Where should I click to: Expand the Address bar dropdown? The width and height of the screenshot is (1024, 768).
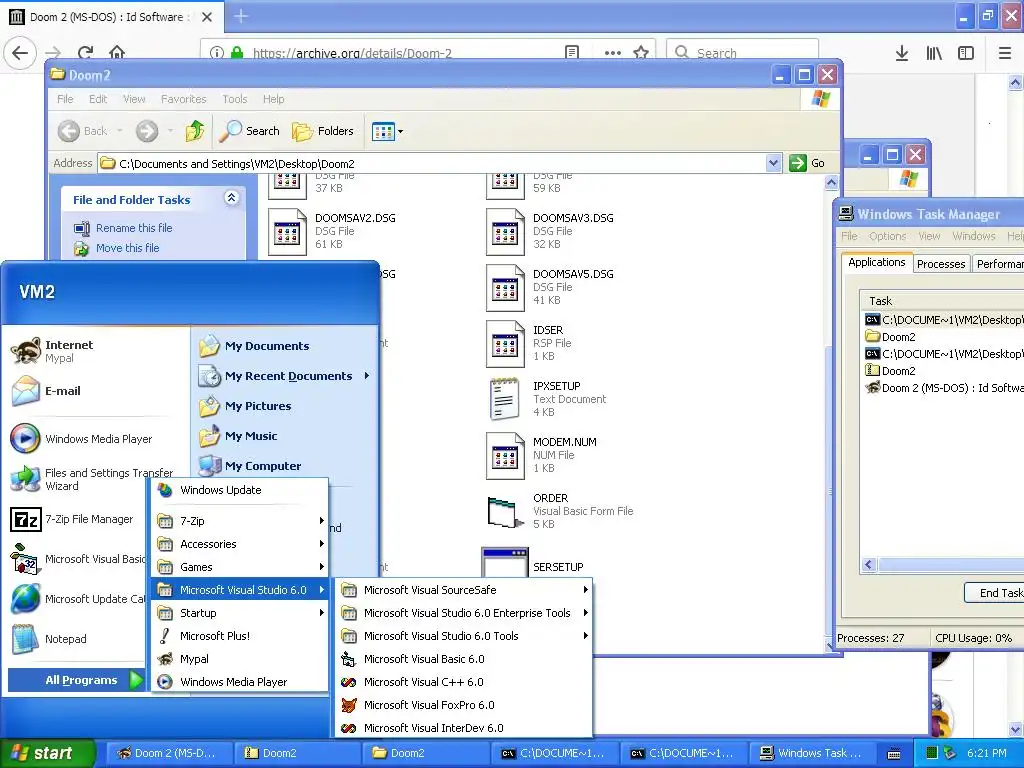tap(773, 163)
